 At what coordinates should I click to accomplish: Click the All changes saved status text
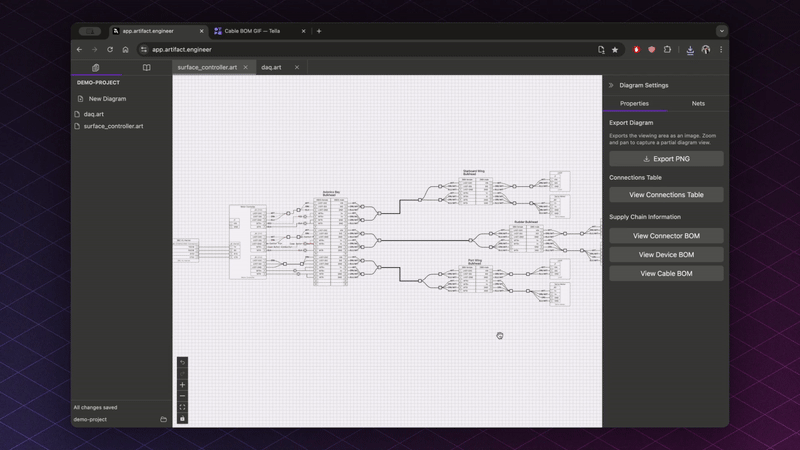click(x=95, y=408)
